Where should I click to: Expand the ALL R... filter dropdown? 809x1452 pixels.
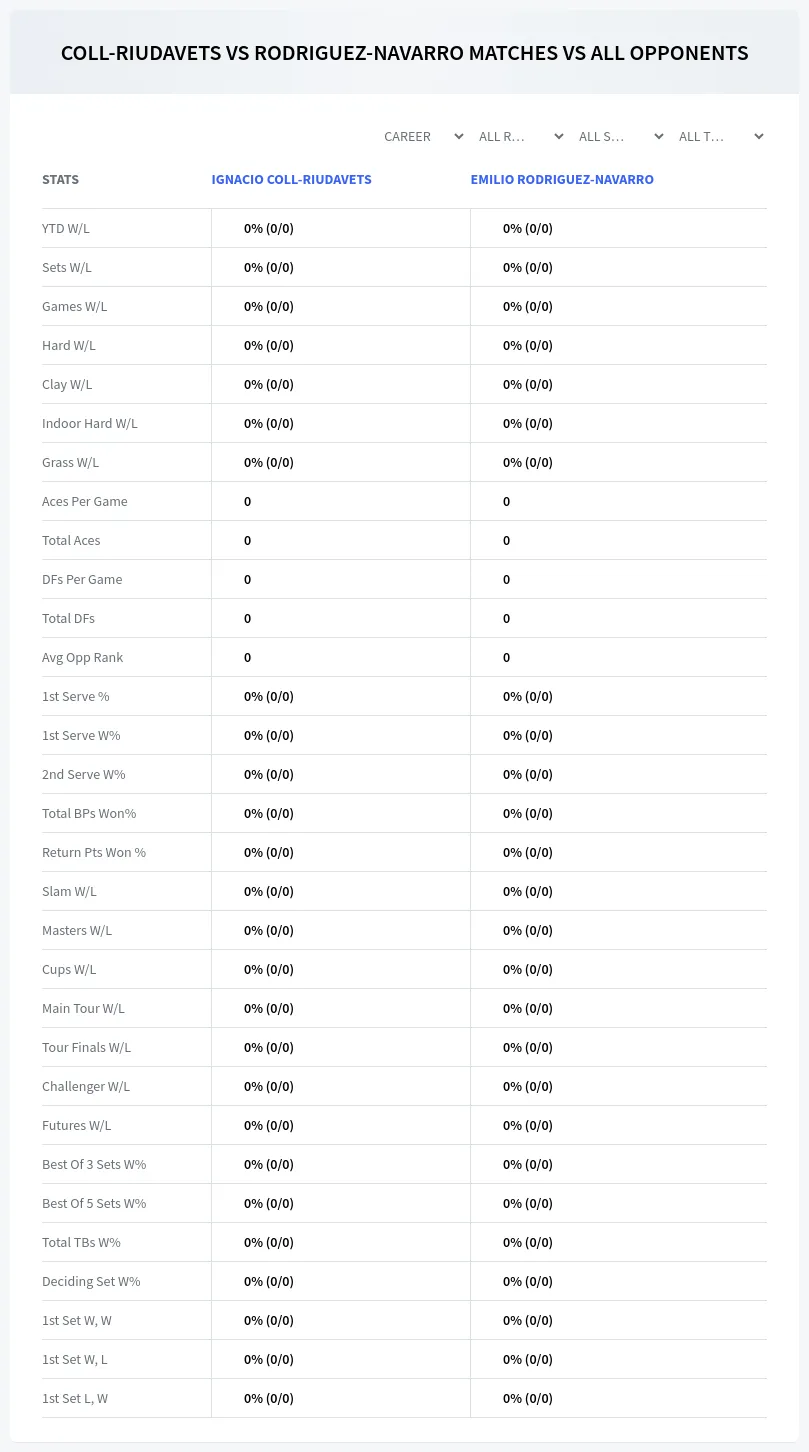click(x=521, y=136)
